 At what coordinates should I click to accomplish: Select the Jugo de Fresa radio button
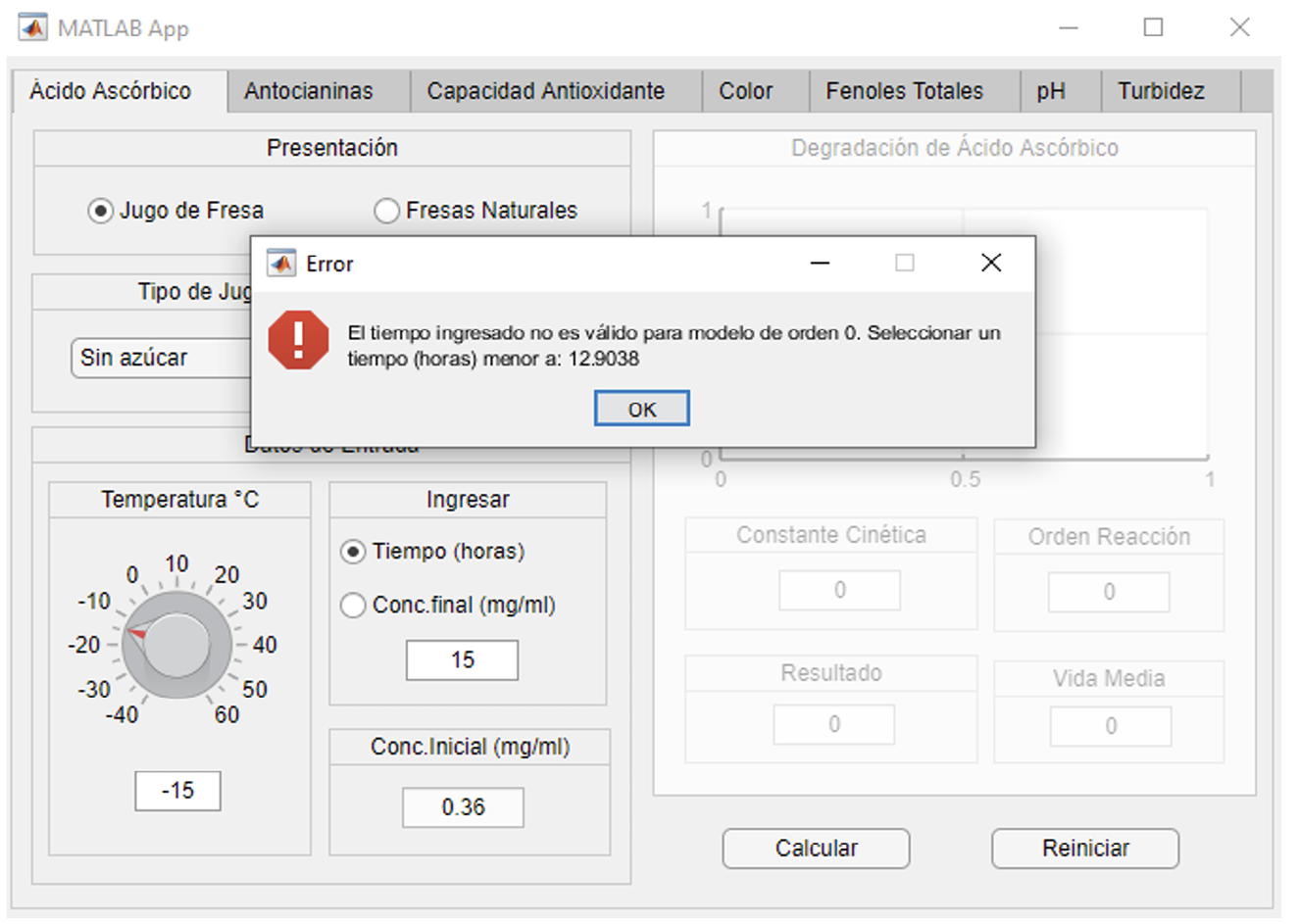100,211
